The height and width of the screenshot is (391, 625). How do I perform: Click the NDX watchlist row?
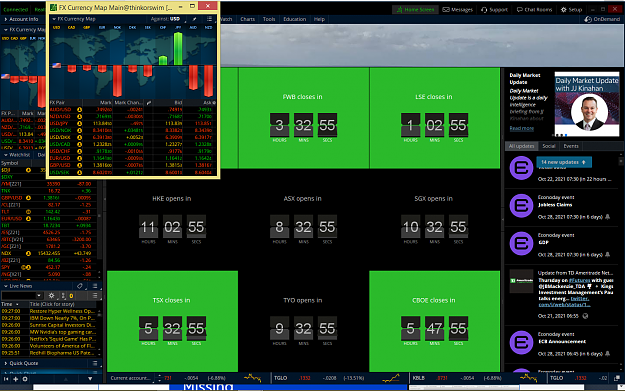pyautogui.click(x=49, y=253)
